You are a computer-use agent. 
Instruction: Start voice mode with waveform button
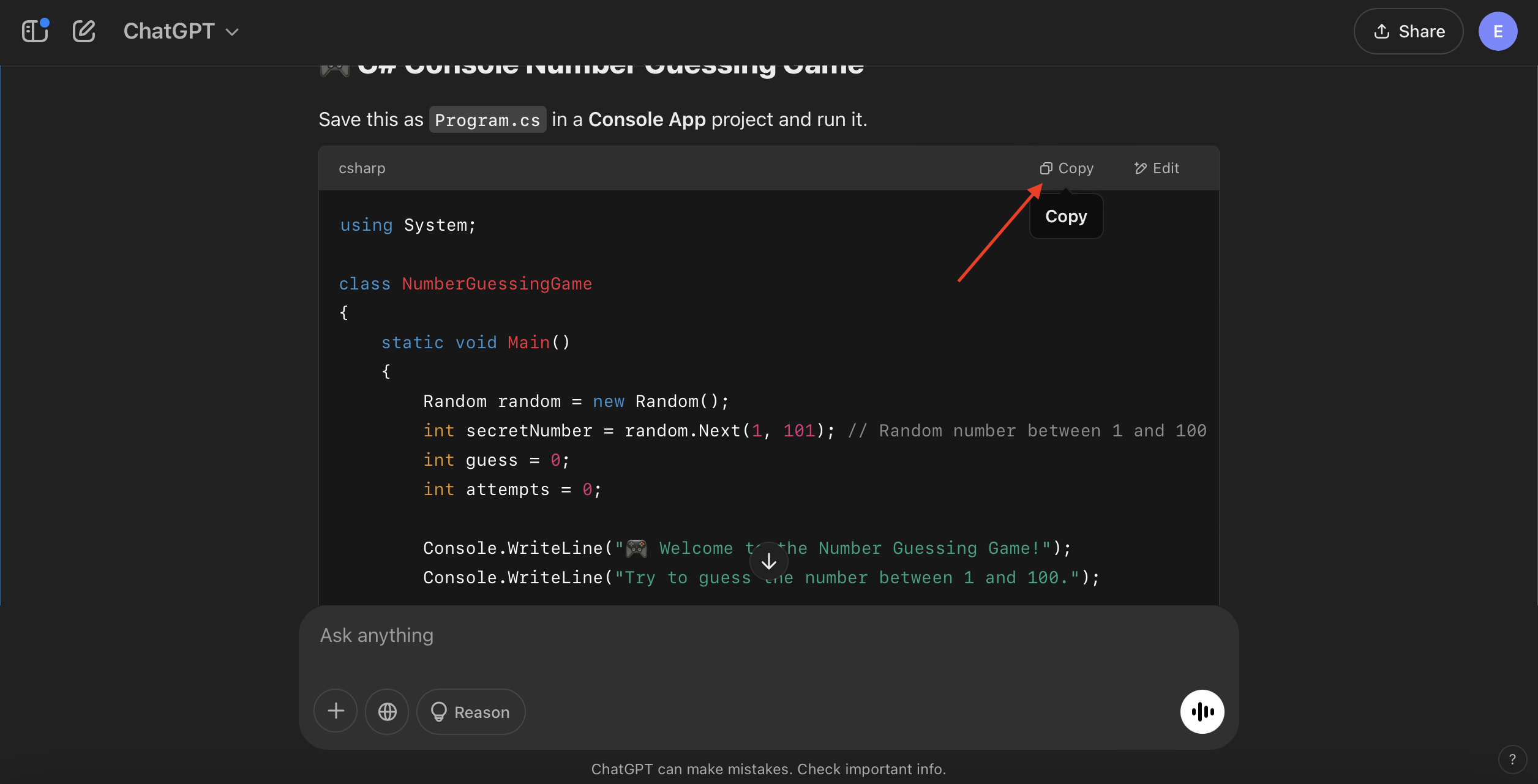tap(1202, 711)
